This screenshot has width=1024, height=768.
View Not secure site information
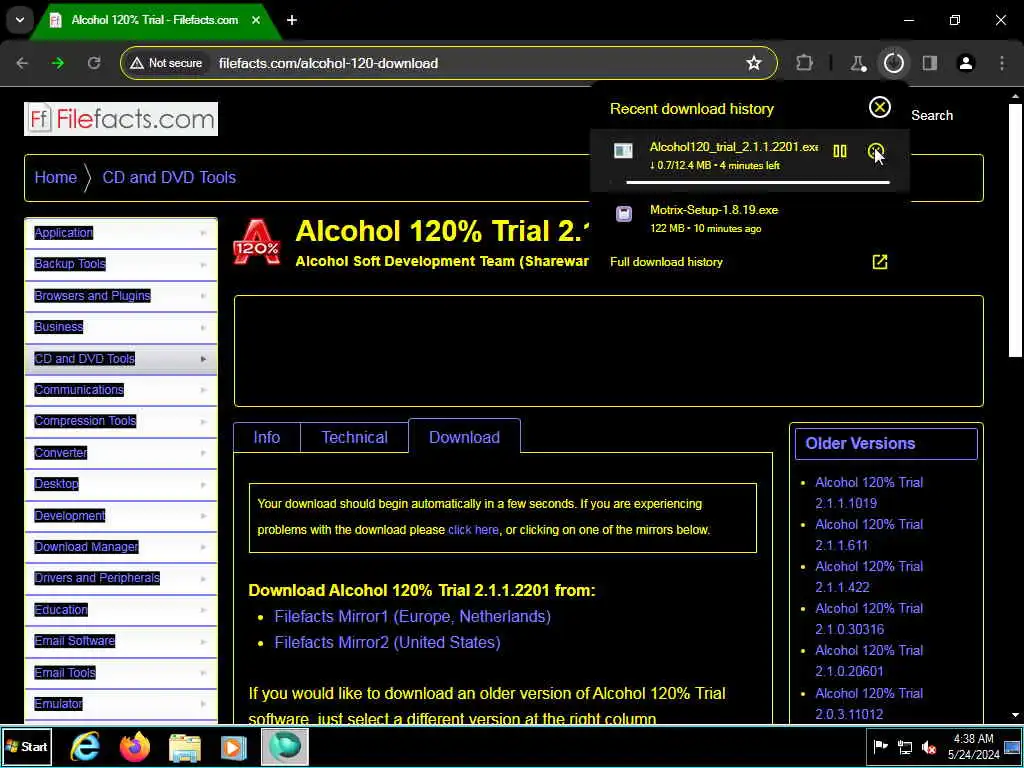click(x=166, y=63)
